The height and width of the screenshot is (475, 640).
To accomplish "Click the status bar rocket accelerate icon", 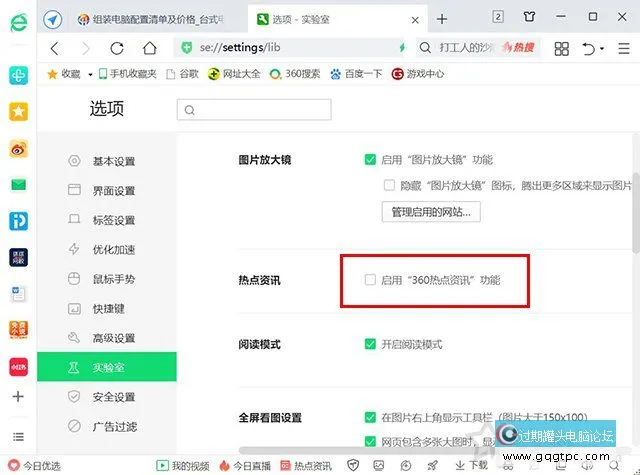I will coord(433,465).
